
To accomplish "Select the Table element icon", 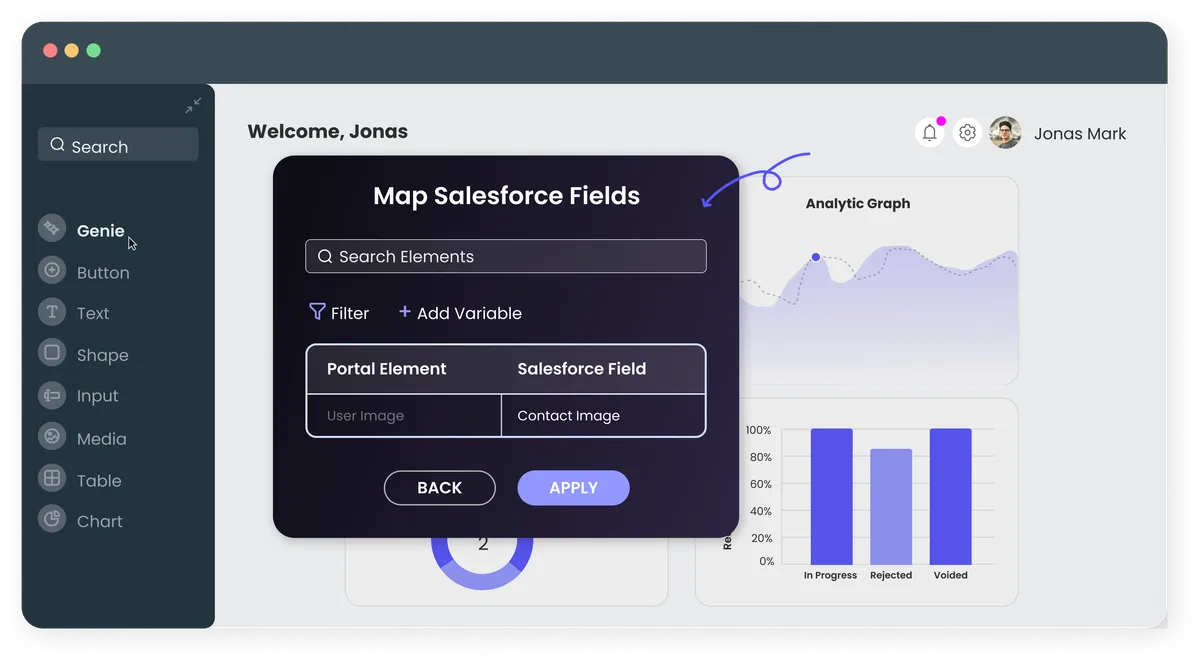I will [51, 478].
